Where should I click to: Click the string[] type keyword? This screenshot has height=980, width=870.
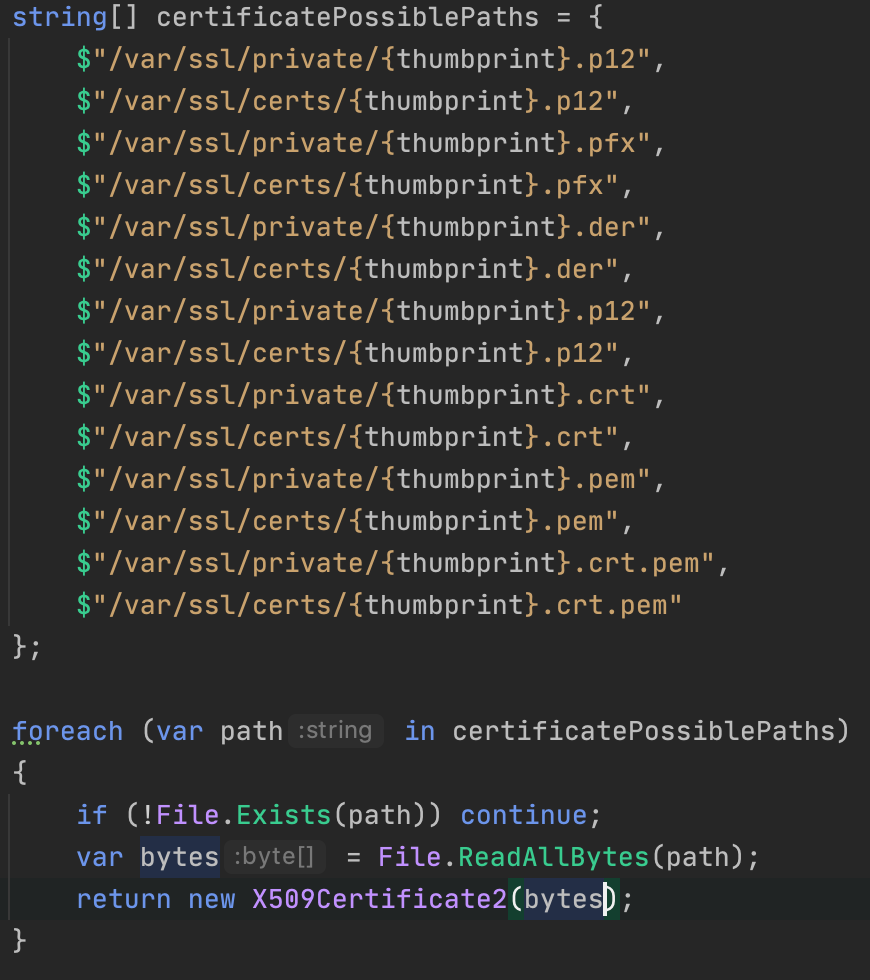point(74,17)
